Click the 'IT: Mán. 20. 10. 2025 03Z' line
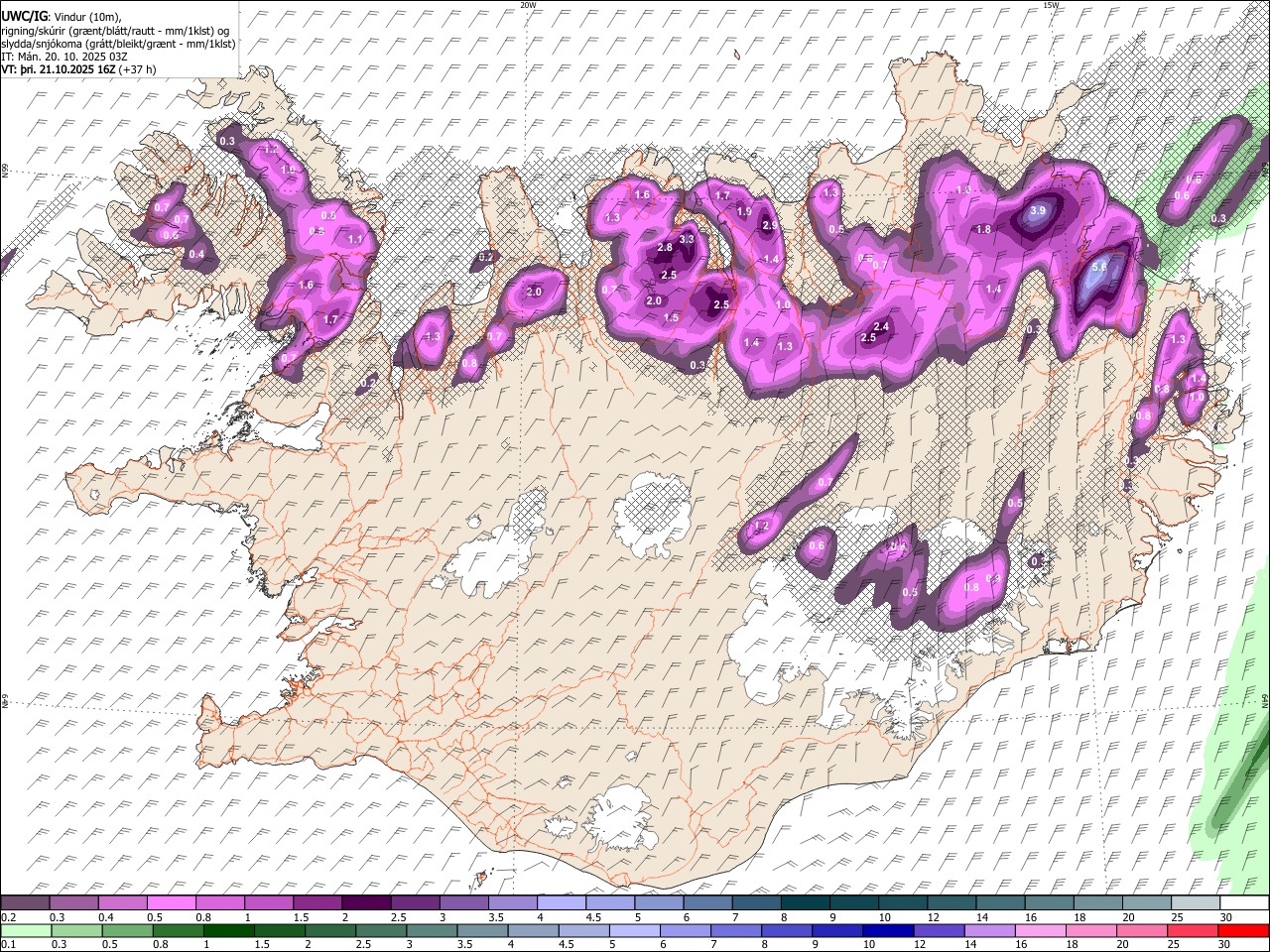 point(63,57)
